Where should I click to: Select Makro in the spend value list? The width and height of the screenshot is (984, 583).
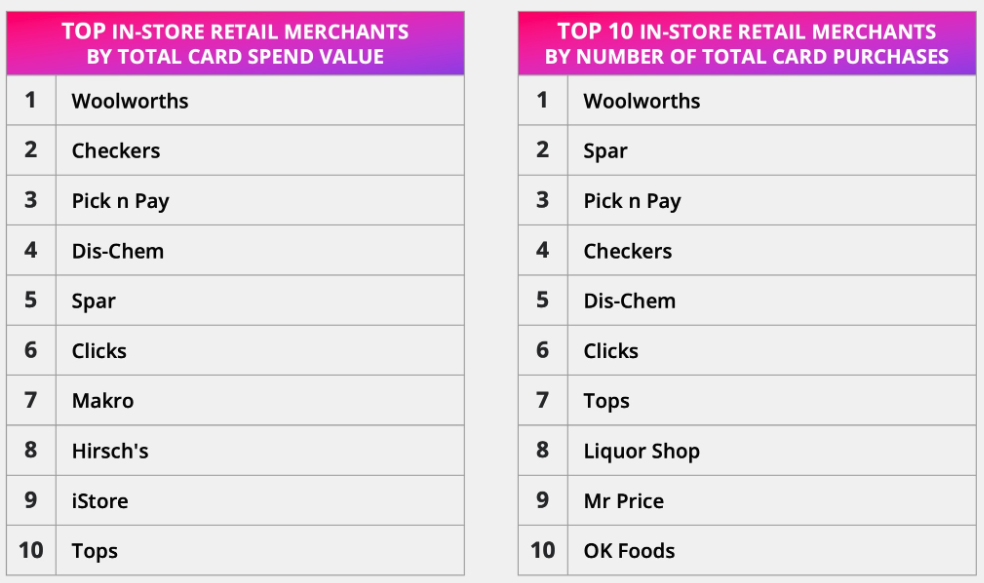click(103, 401)
